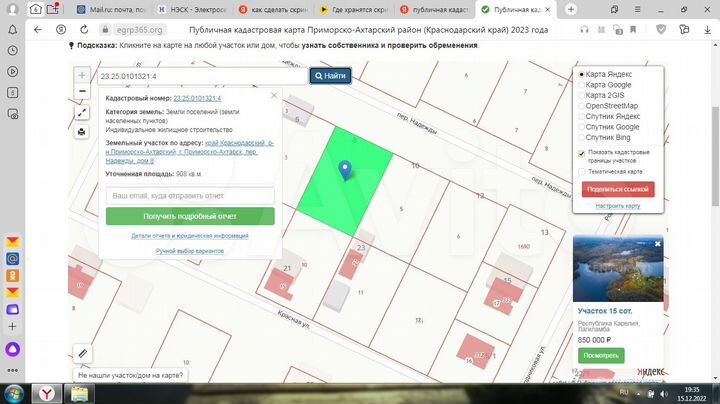Enable the Тематическая карта checkbox
720x404 pixels.
[x=582, y=171]
